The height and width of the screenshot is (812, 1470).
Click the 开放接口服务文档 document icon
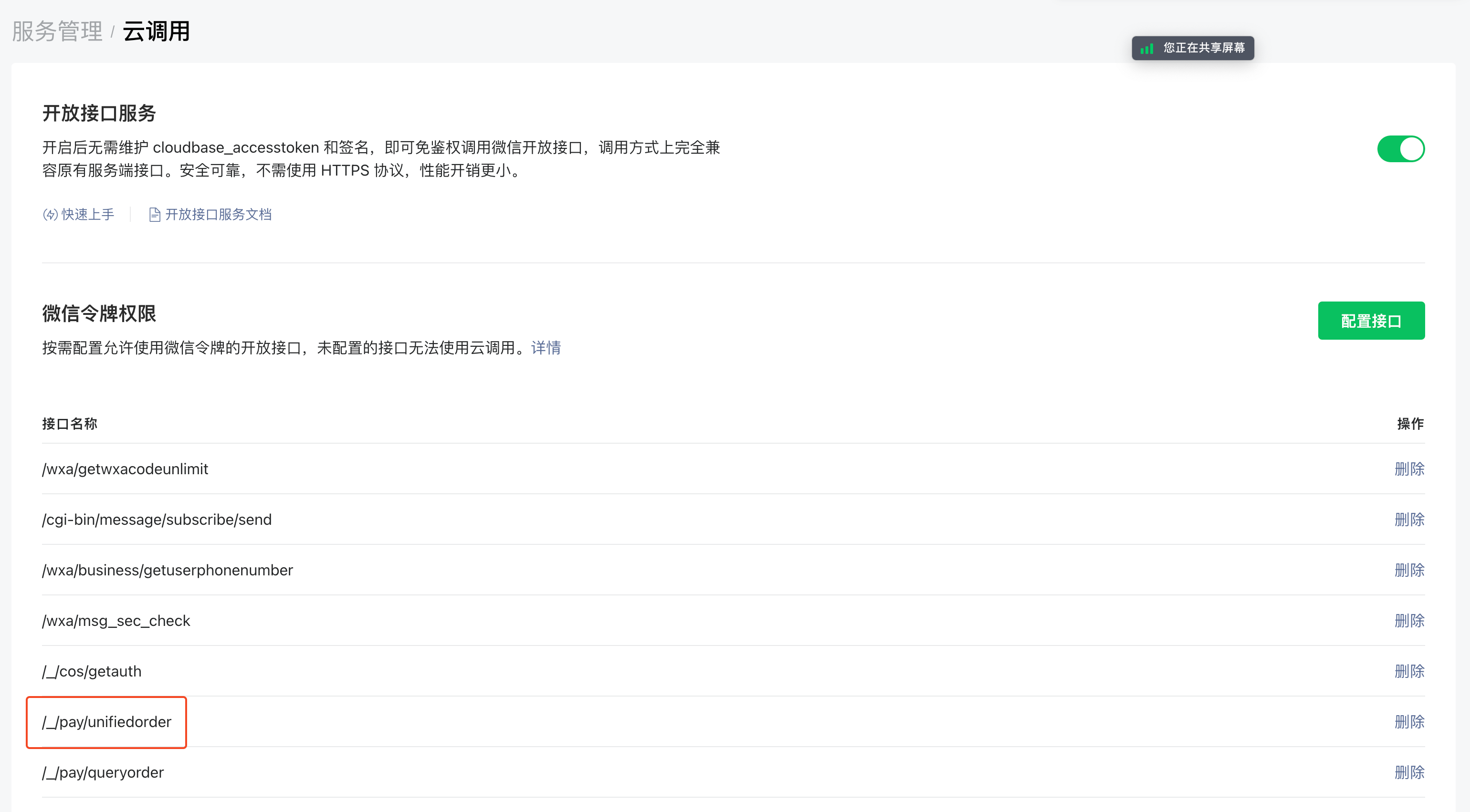tap(154, 215)
